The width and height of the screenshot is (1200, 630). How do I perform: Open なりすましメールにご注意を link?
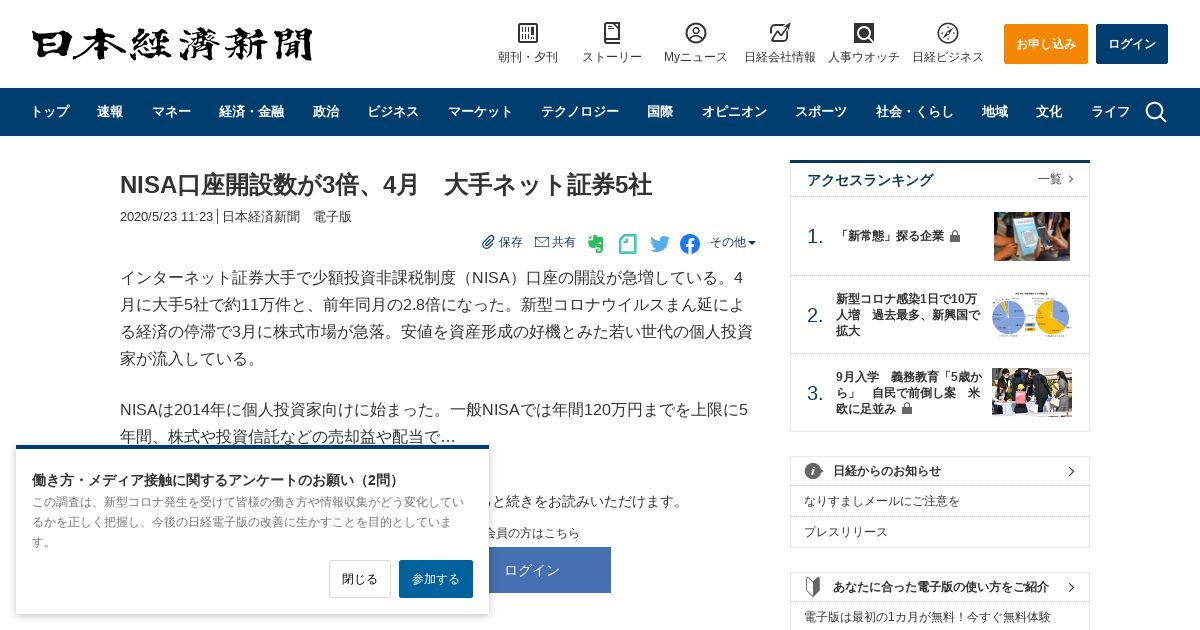[x=882, y=501]
